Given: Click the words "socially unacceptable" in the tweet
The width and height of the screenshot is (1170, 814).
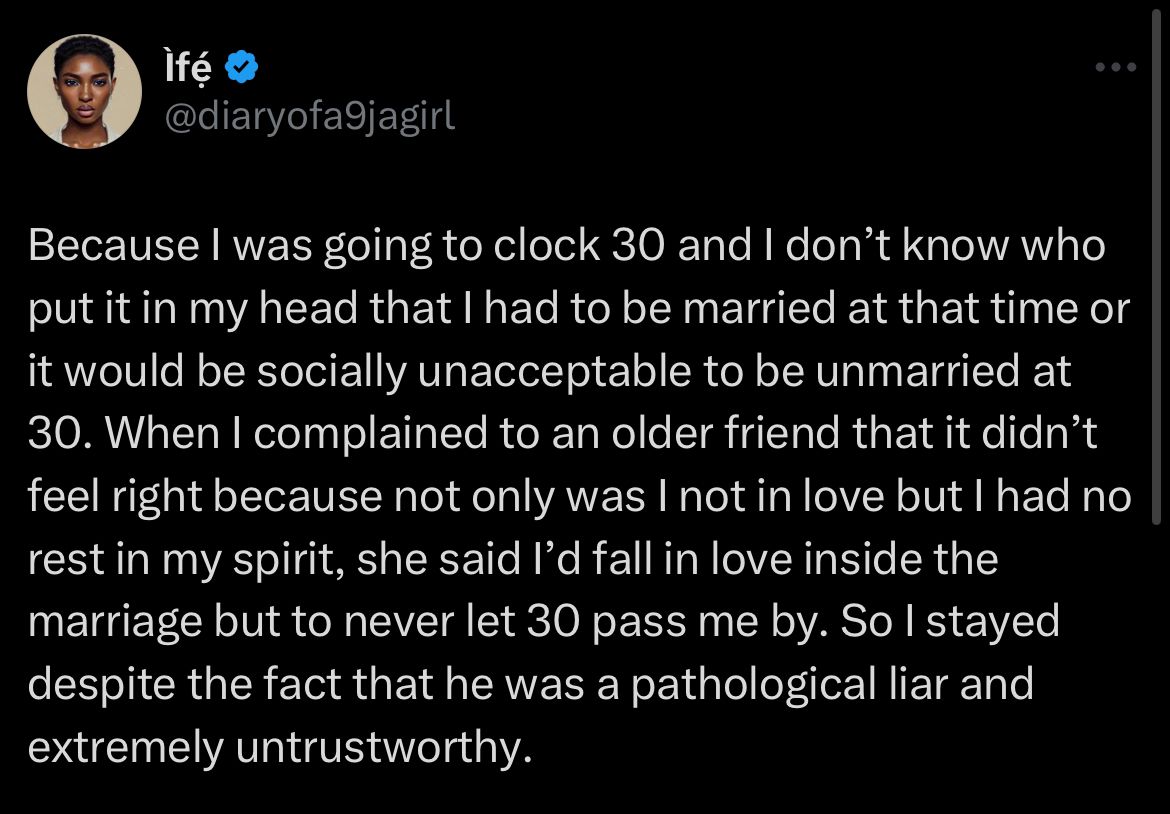Looking at the screenshot, I should (473, 372).
